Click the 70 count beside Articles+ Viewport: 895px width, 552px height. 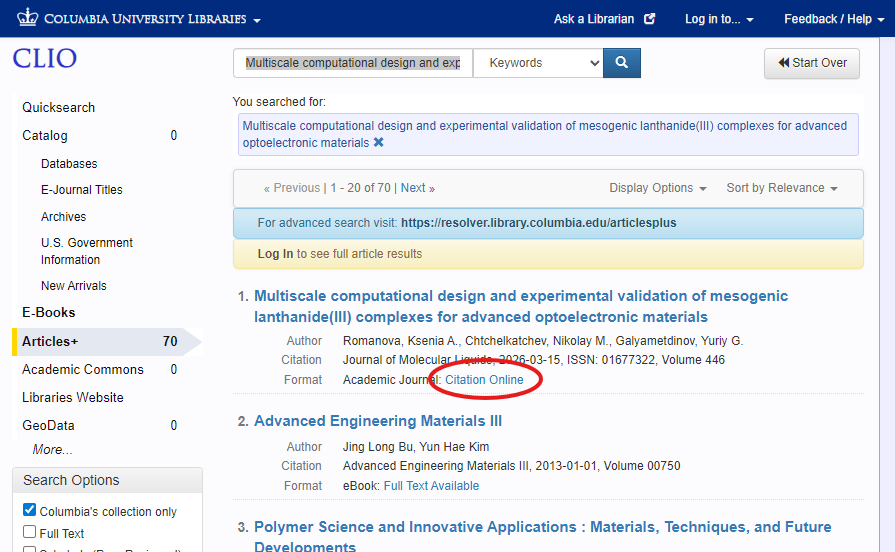tap(170, 341)
